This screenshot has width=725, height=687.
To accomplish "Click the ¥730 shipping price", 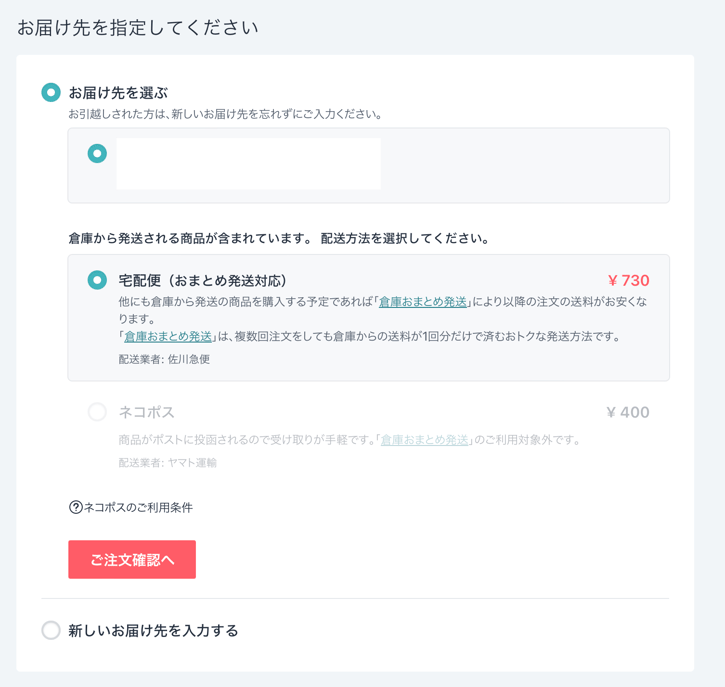I will (x=628, y=281).
